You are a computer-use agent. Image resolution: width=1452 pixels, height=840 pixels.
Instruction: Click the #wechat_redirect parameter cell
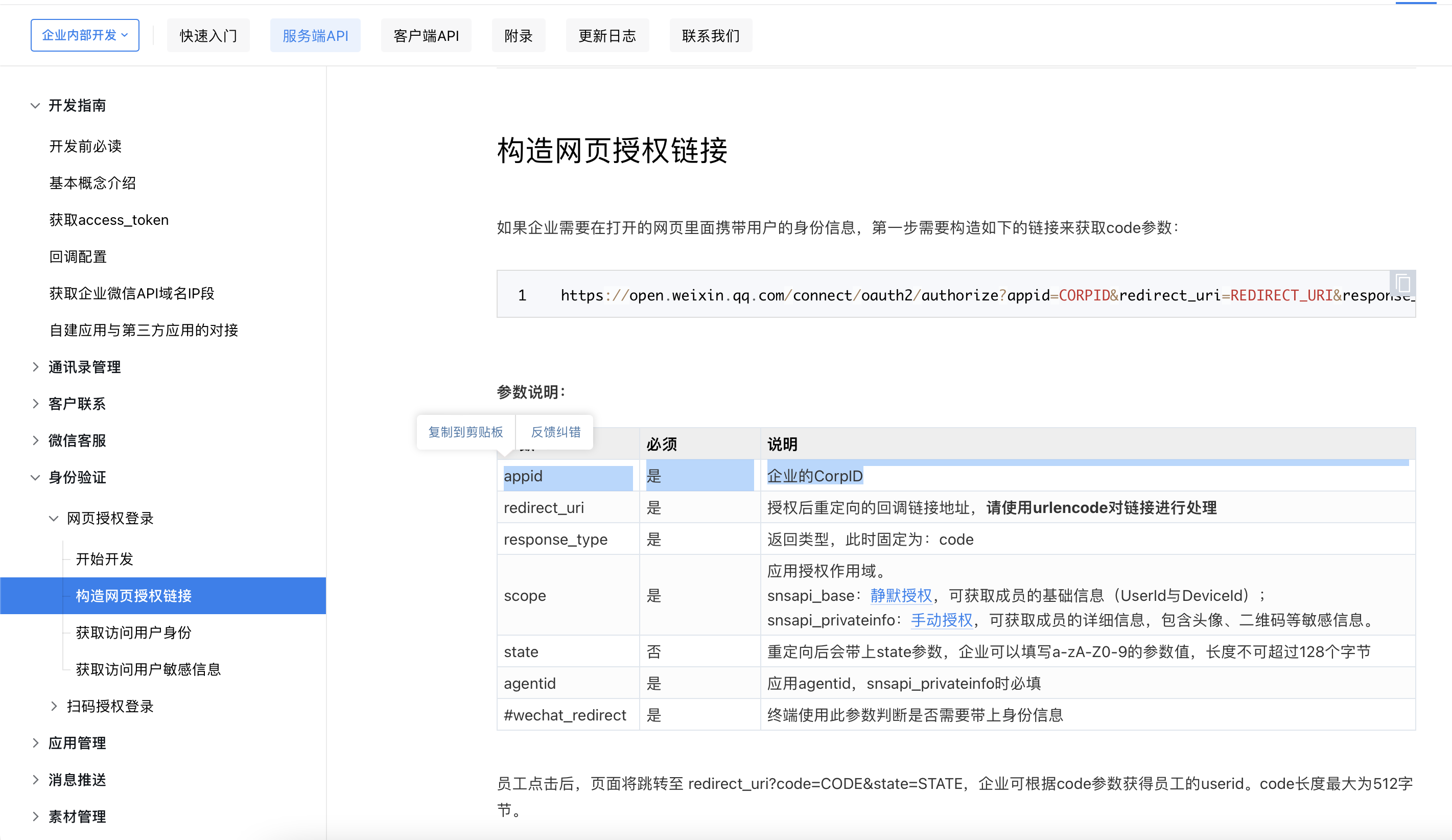pyautogui.click(x=568, y=715)
